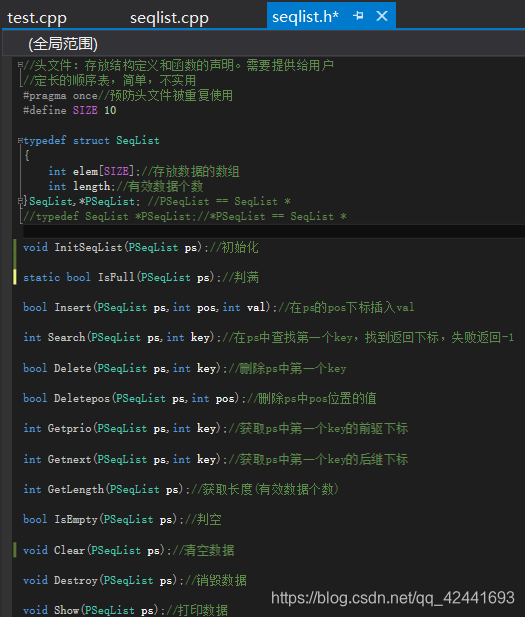The height and width of the screenshot is (617, 525).
Task: Click the //销毁数据 comment
Action: [216, 580]
